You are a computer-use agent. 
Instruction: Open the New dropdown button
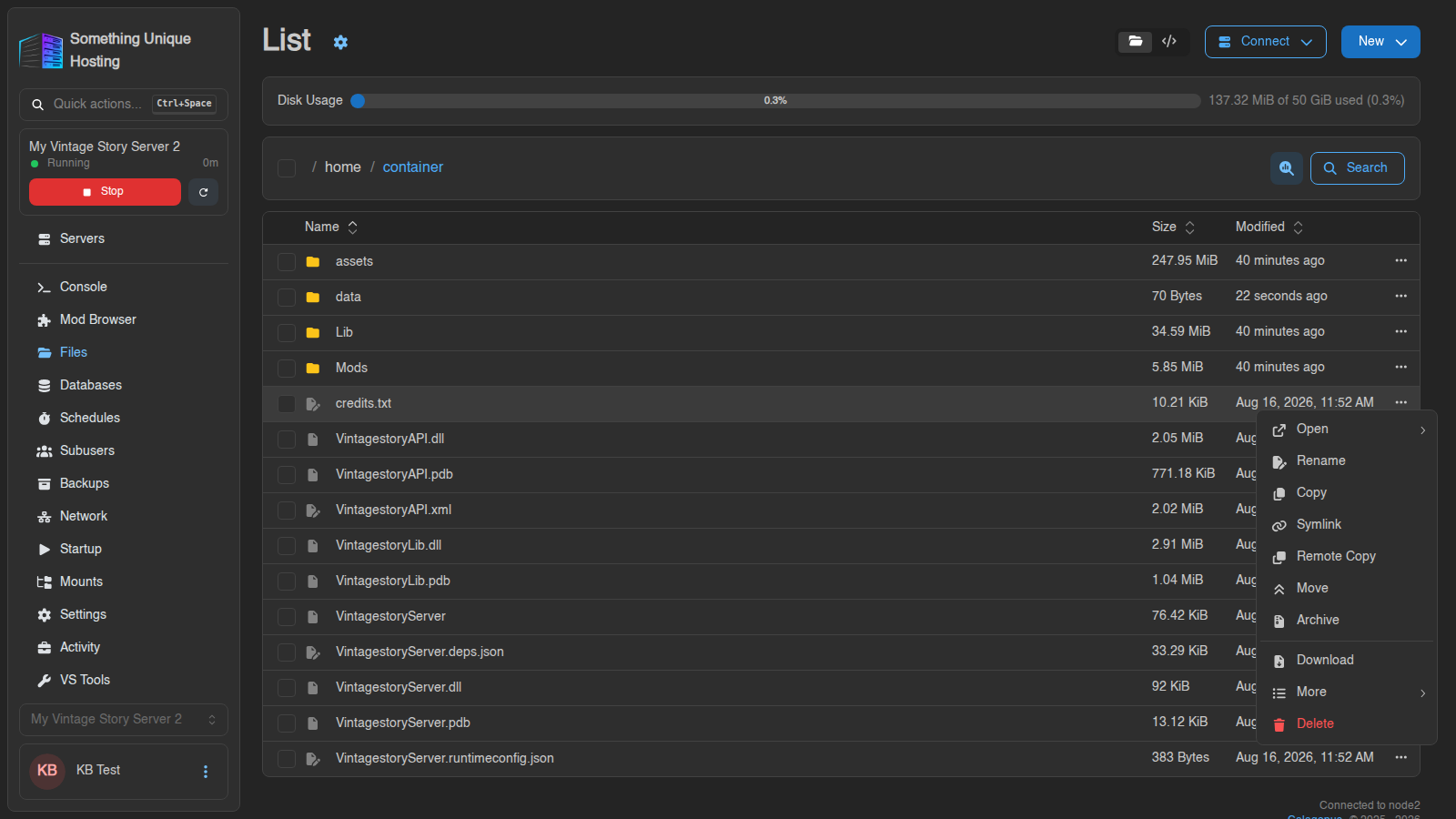[x=1380, y=42]
